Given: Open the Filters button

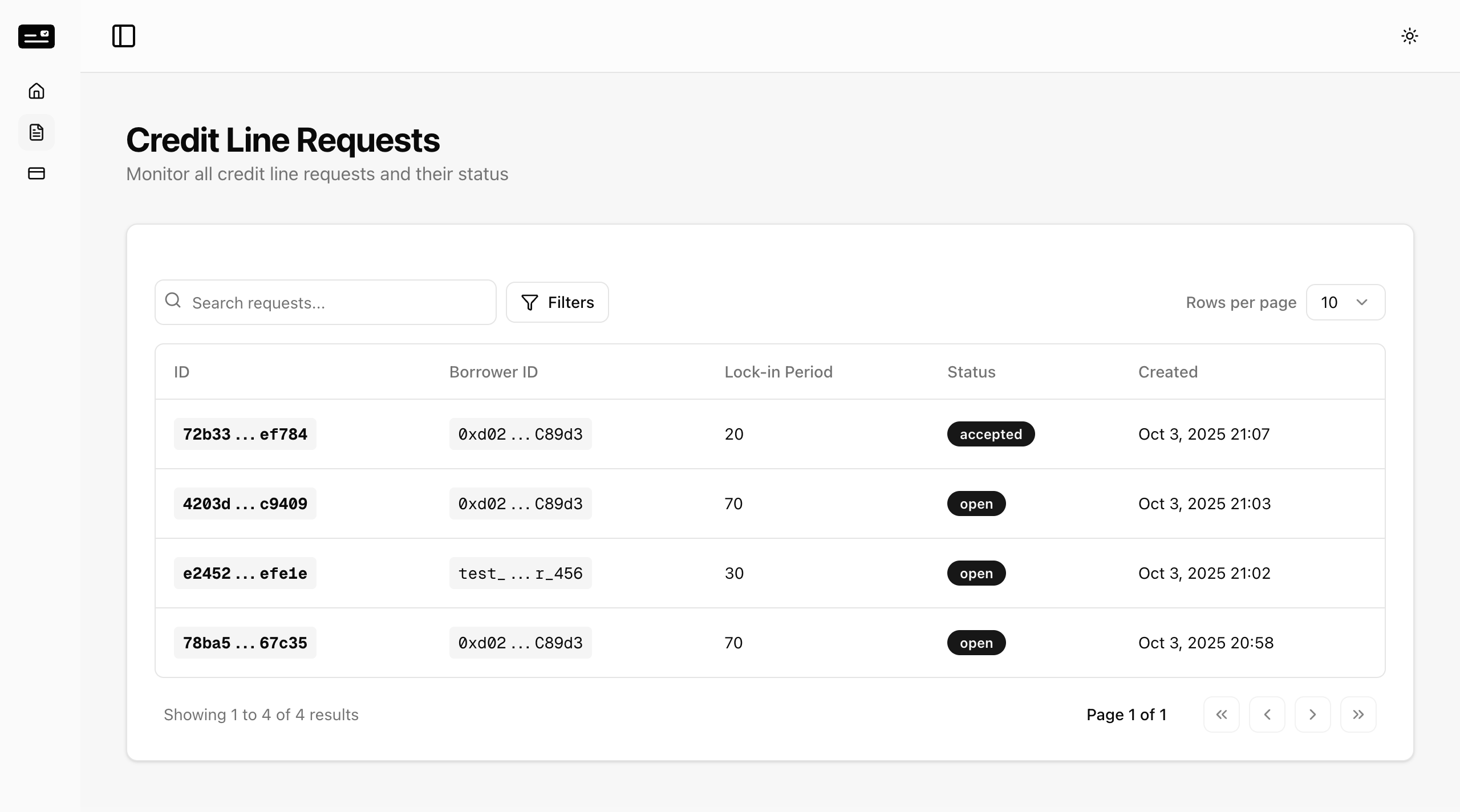Looking at the screenshot, I should 557,302.
